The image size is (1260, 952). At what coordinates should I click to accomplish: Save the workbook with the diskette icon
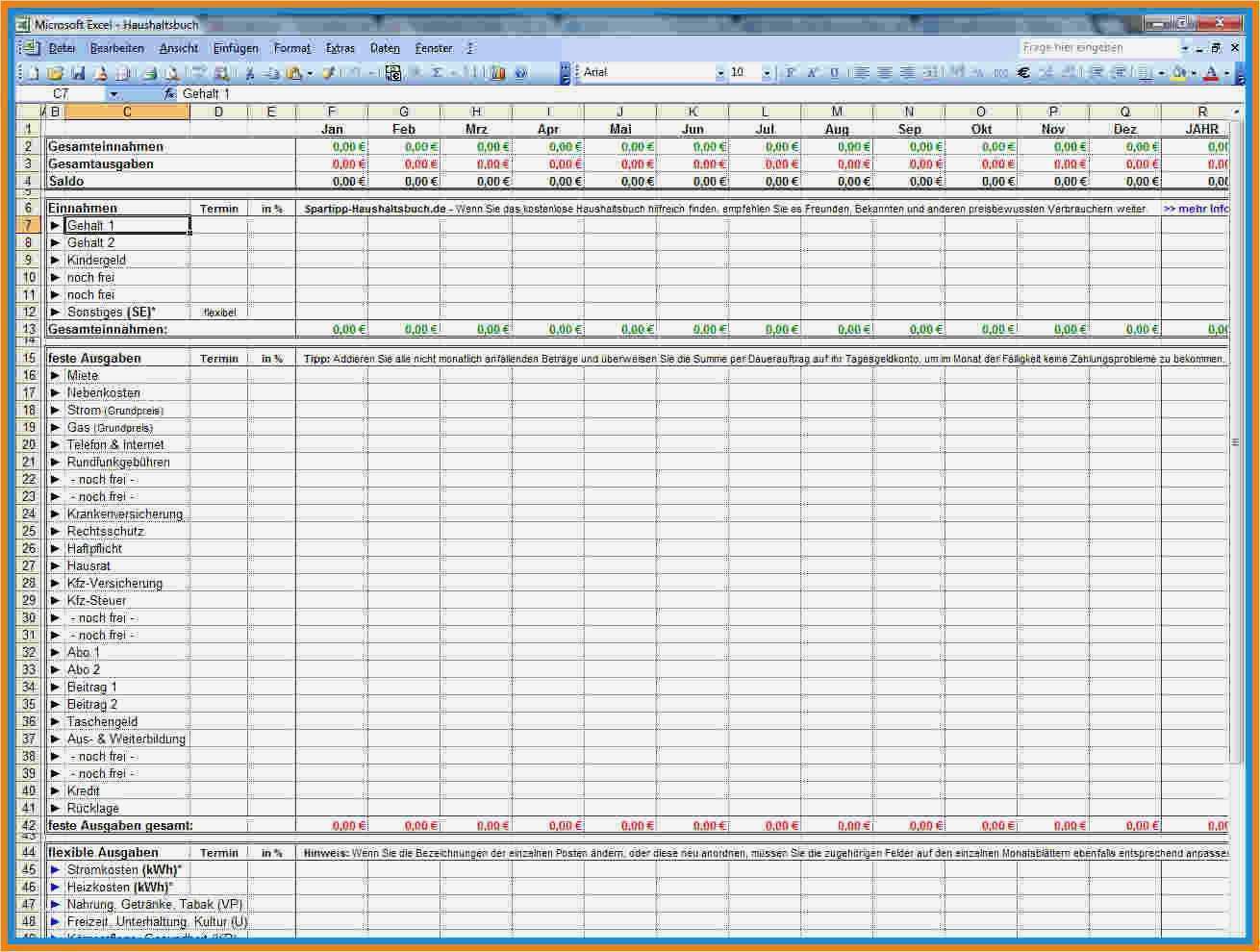click(77, 72)
